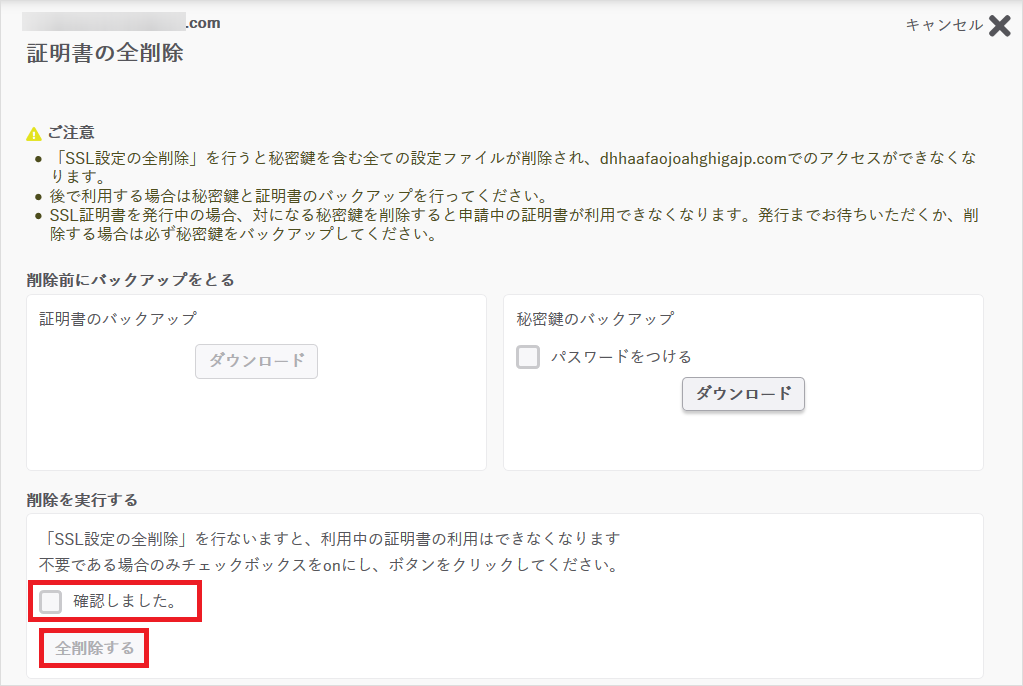The image size is (1023, 686).
Task: Click the 全削除する button
Action: click(95, 648)
